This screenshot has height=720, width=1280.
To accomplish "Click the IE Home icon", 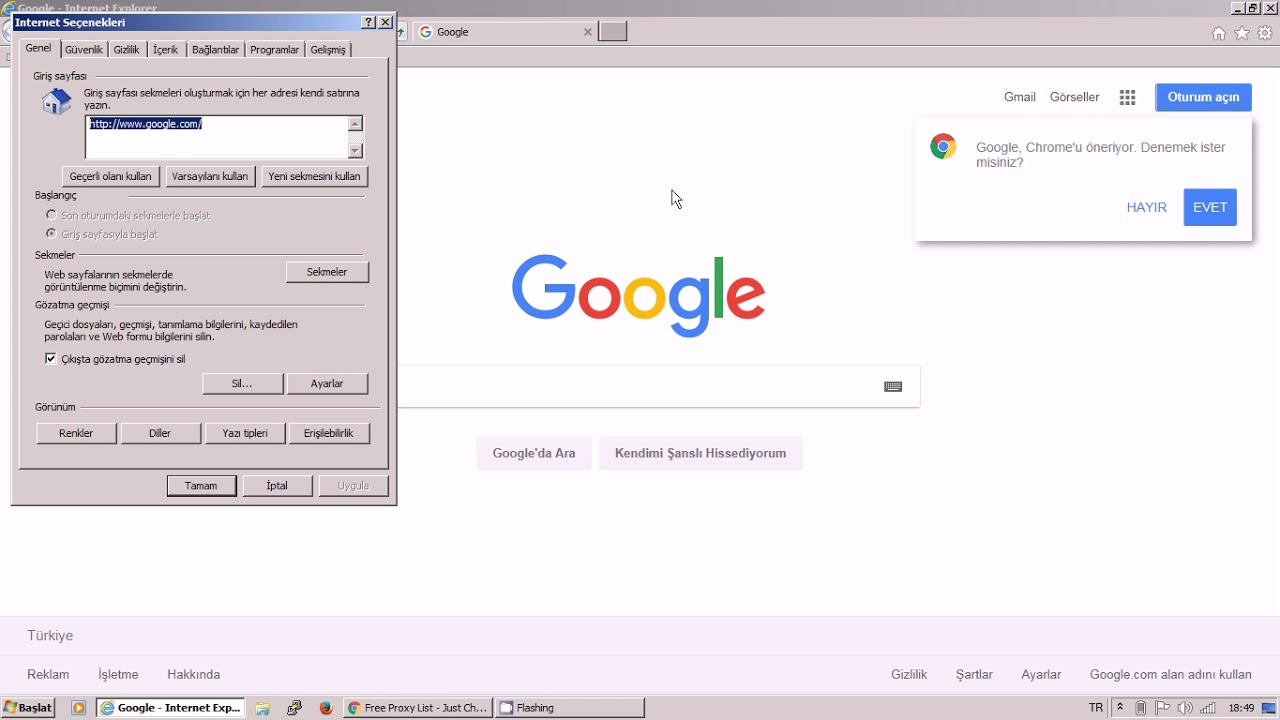I will click(x=1219, y=33).
